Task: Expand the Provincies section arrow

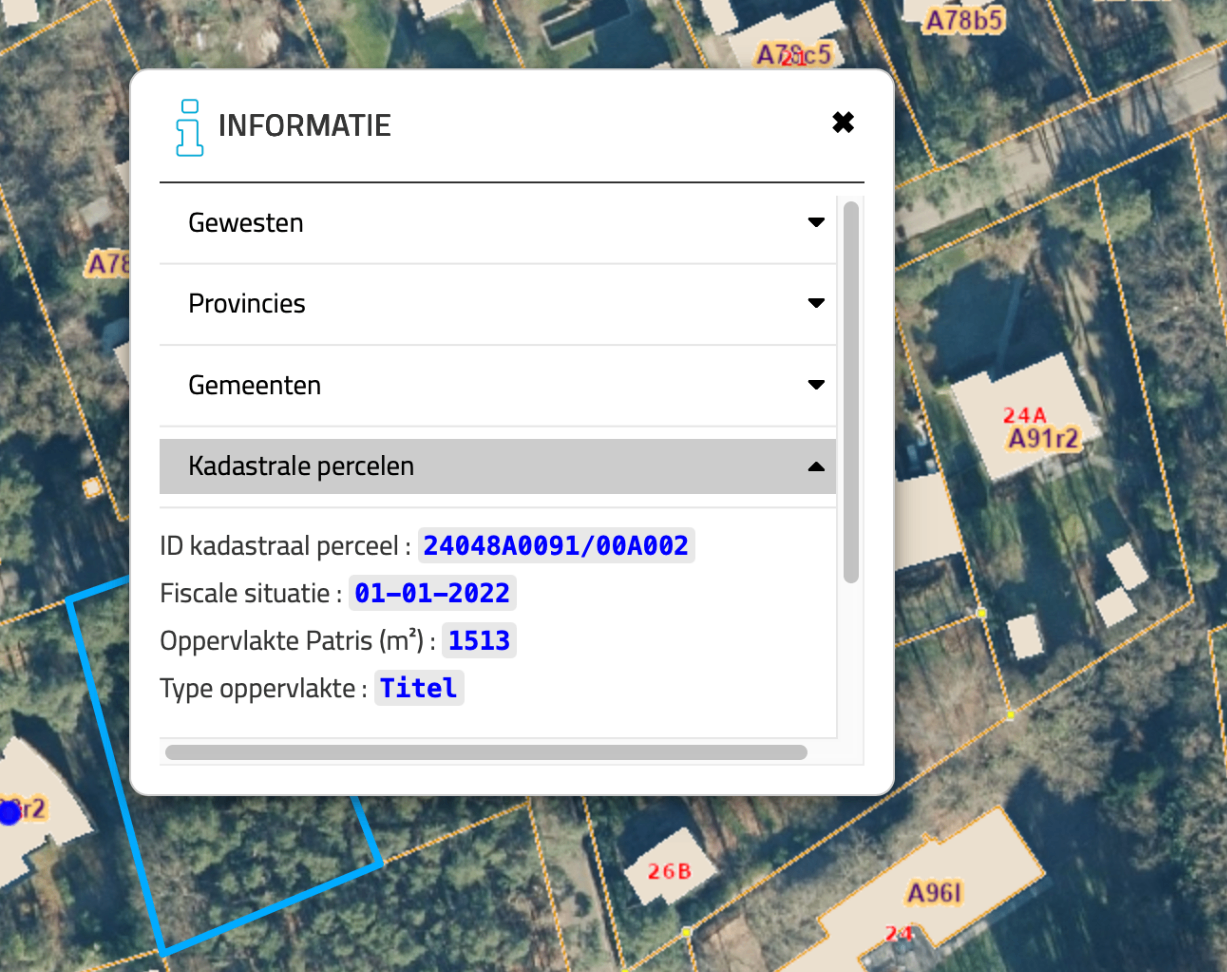Action: click(x=816, y=303)
